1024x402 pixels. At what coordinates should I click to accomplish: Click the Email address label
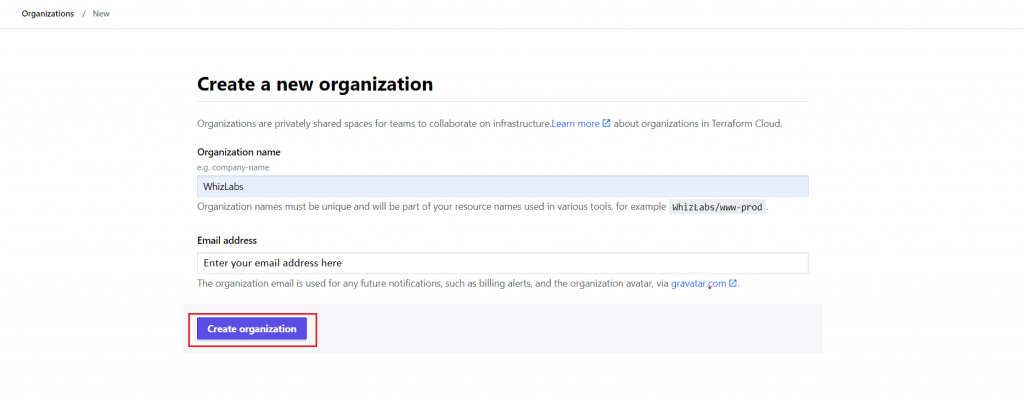click(x=227, y=240)
